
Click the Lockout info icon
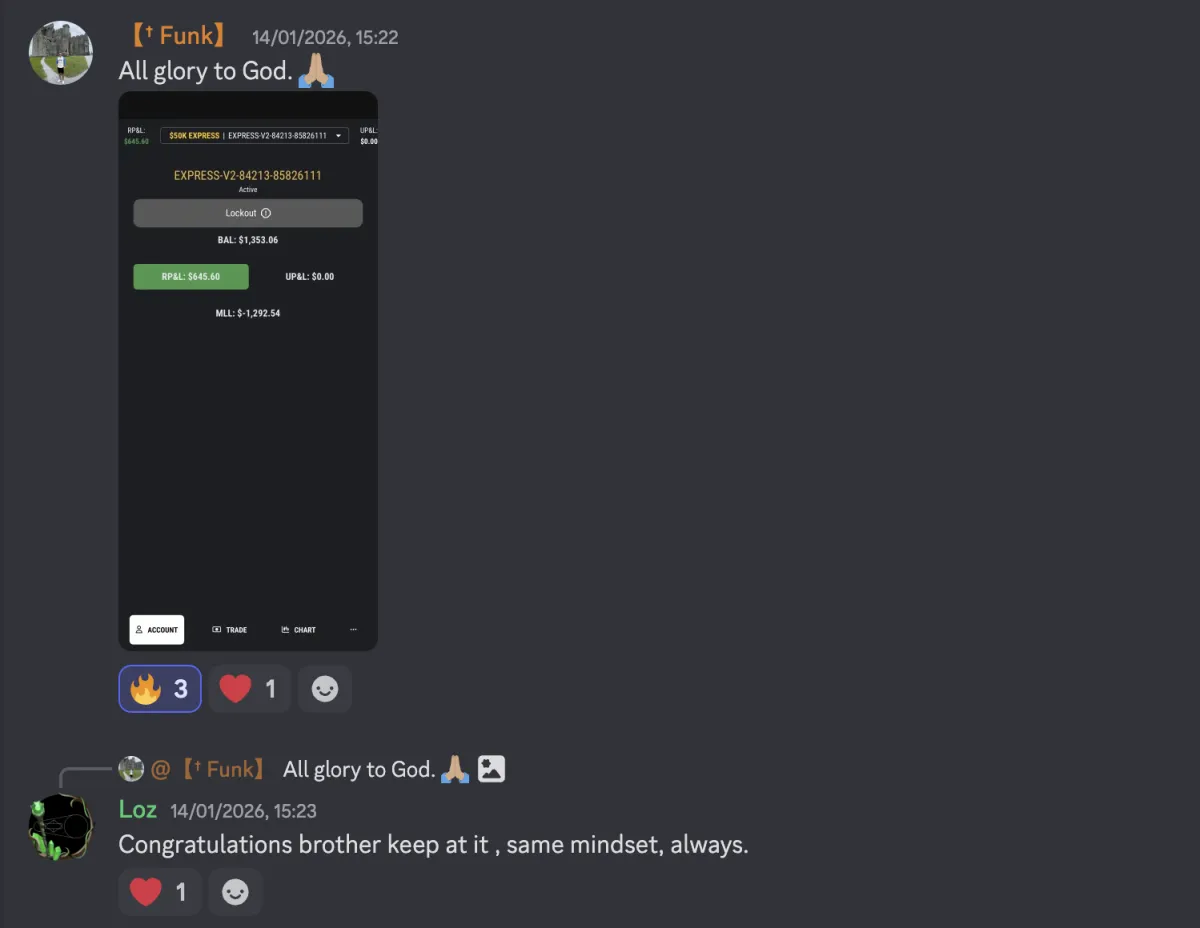[x=266, y=213]
